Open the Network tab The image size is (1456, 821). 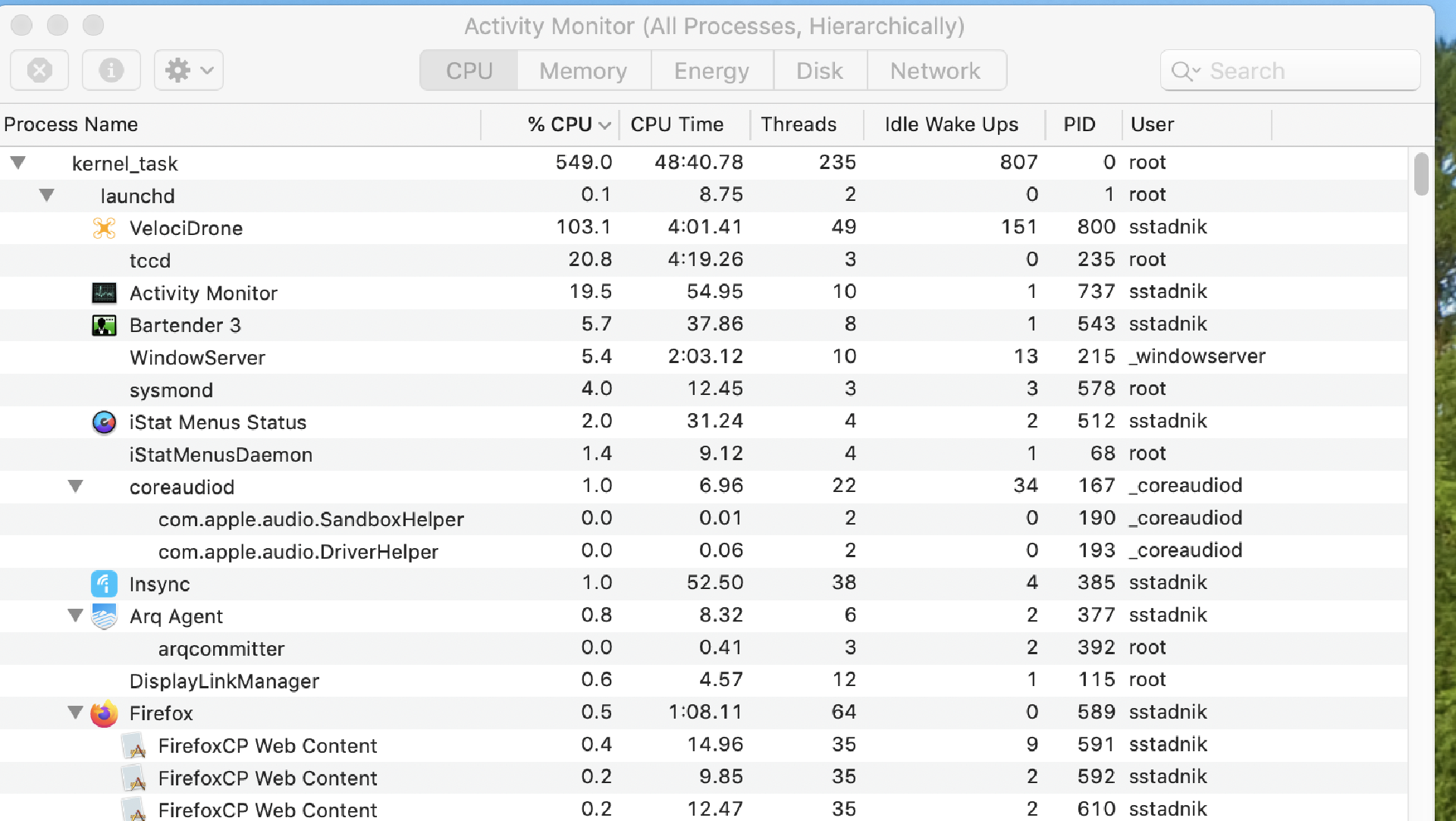[936, 70]
